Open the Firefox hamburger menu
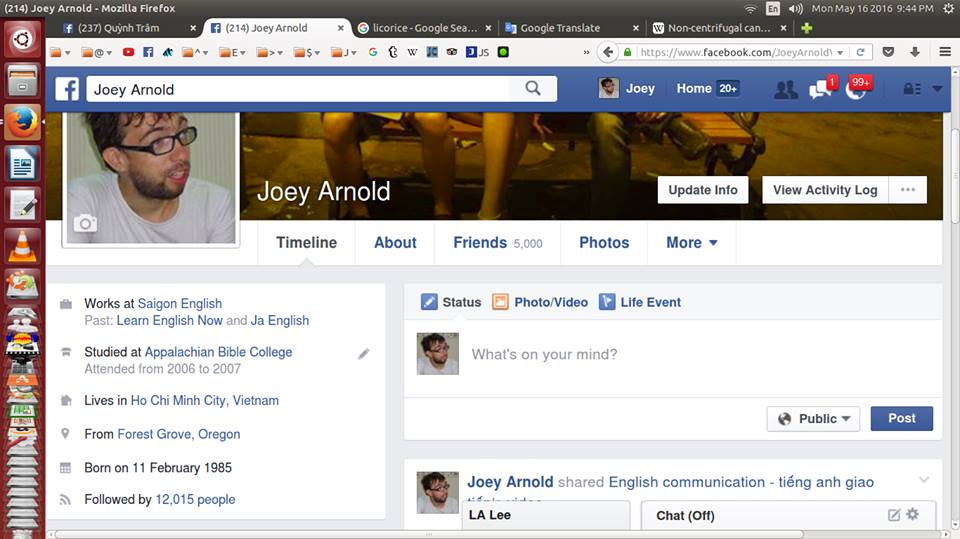Viewport: 960px width, 539px height. (945, 52)
